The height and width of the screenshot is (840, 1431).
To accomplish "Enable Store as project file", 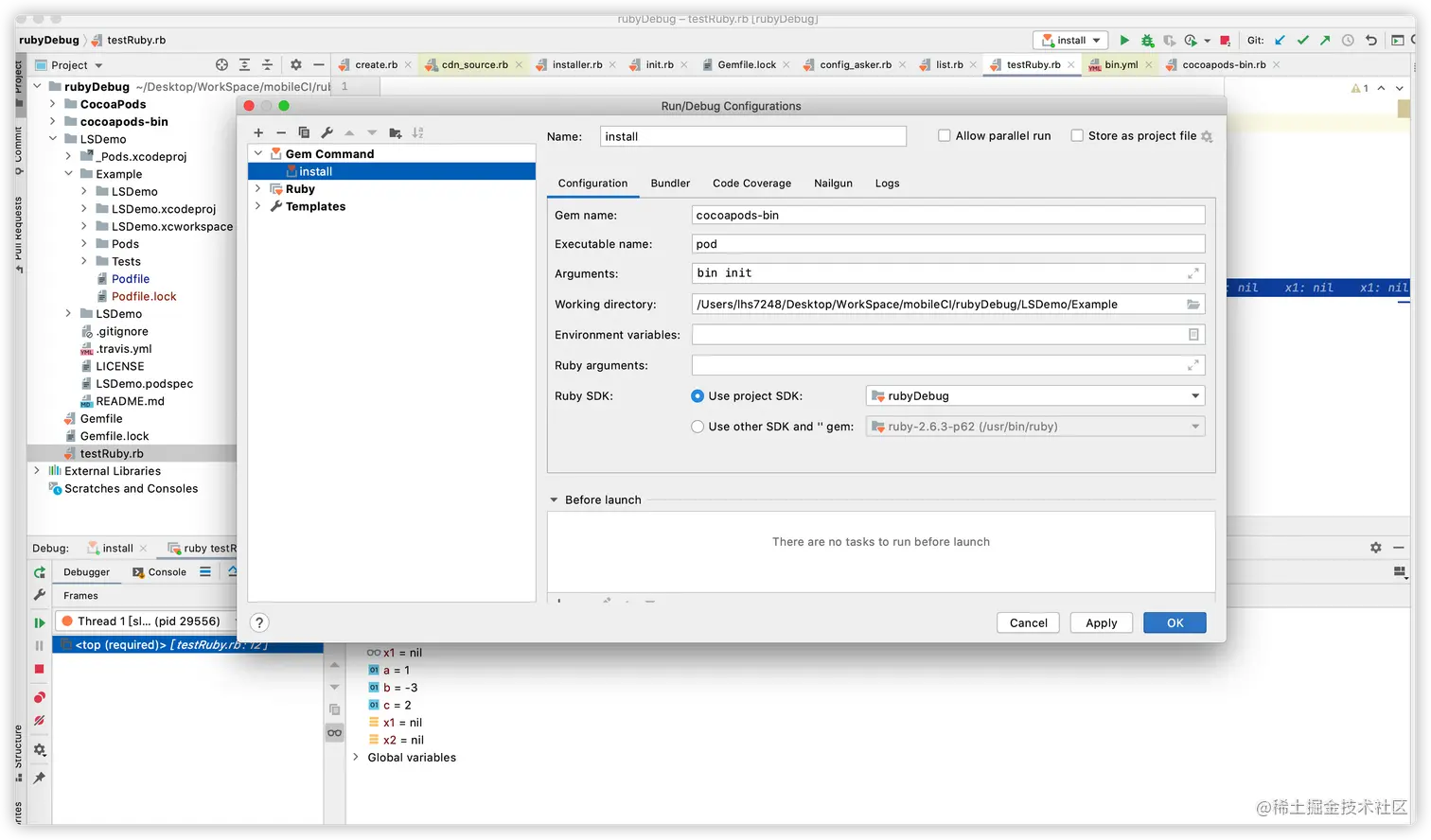I will tap(1077, 136).
